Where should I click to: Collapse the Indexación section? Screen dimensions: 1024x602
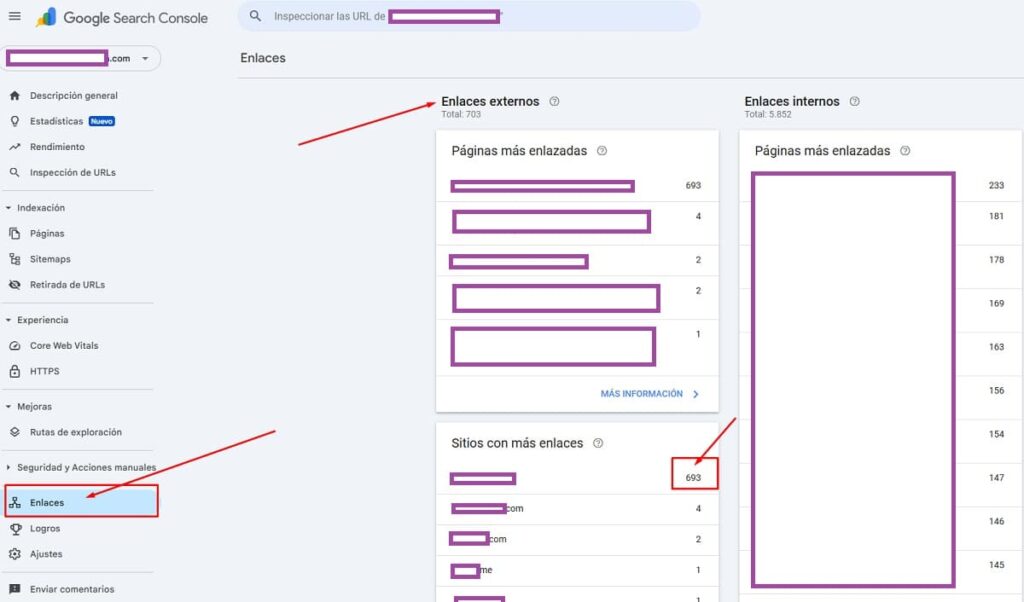tap(9, 208)
